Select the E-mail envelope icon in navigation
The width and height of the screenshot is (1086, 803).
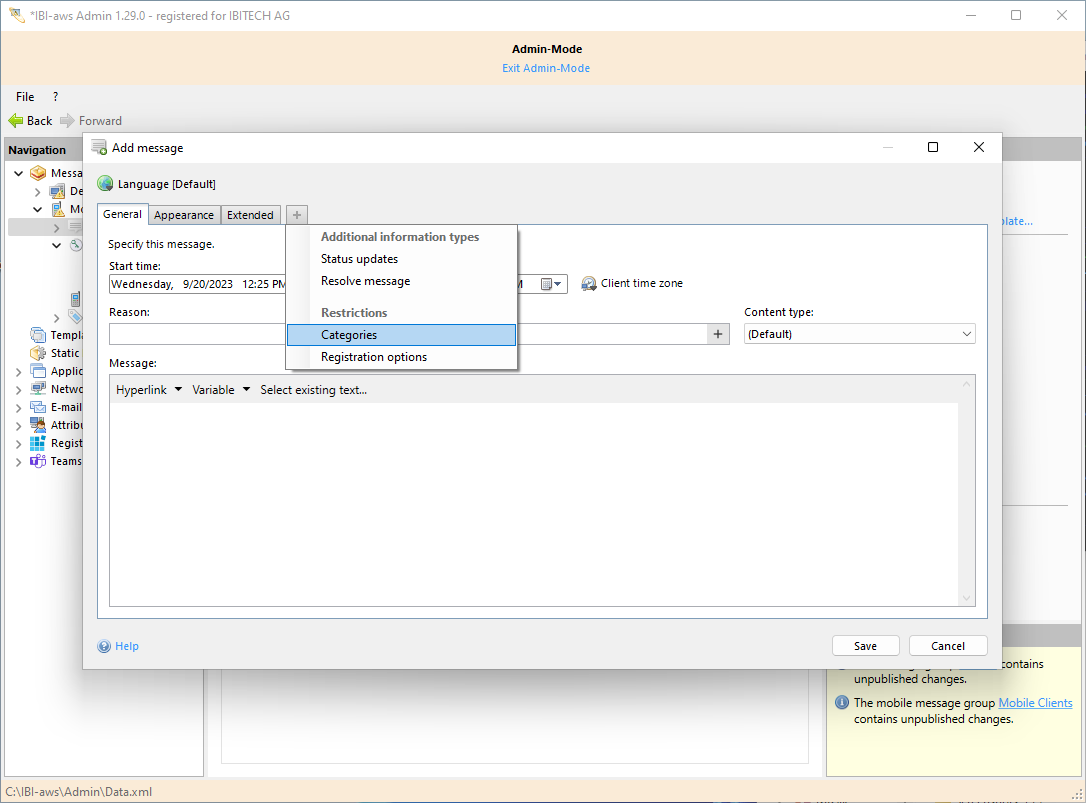38,407
